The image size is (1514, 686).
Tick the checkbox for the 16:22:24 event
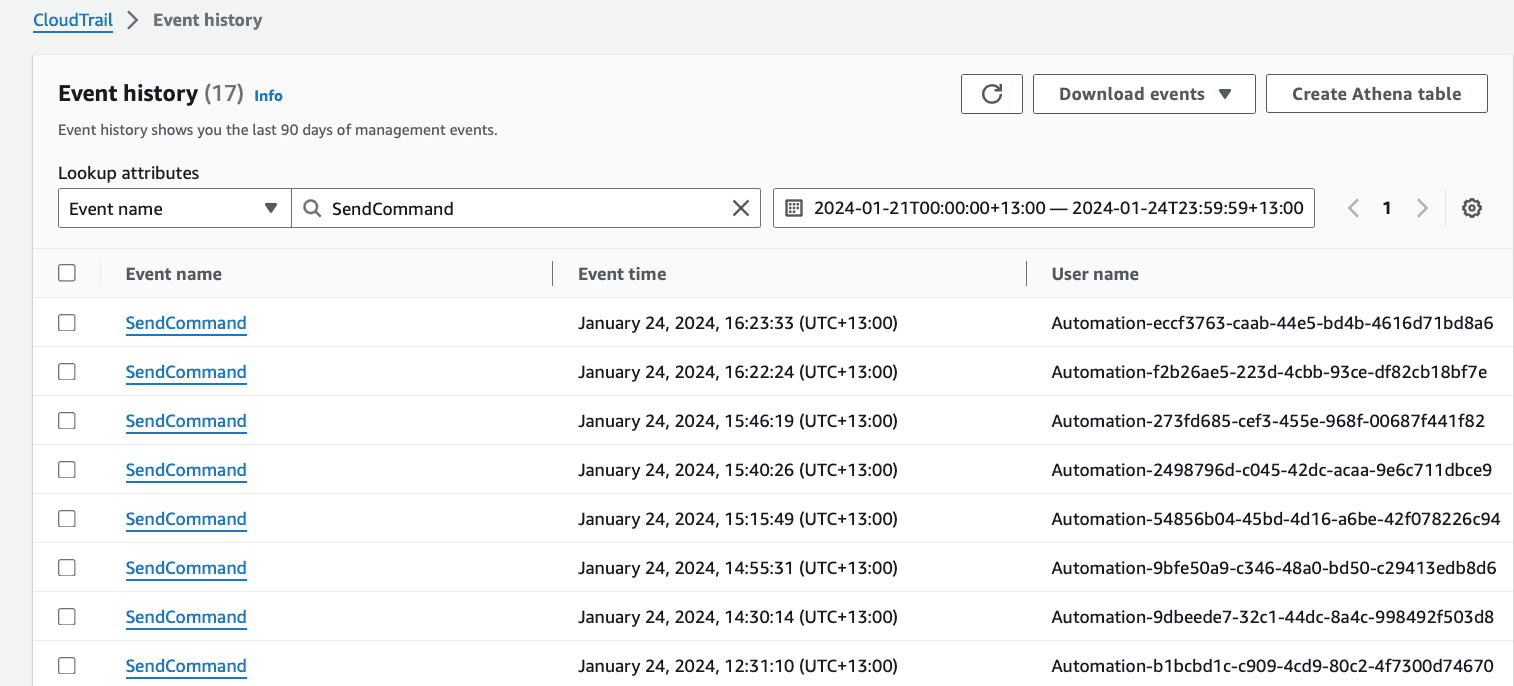[x=67, y=371]
